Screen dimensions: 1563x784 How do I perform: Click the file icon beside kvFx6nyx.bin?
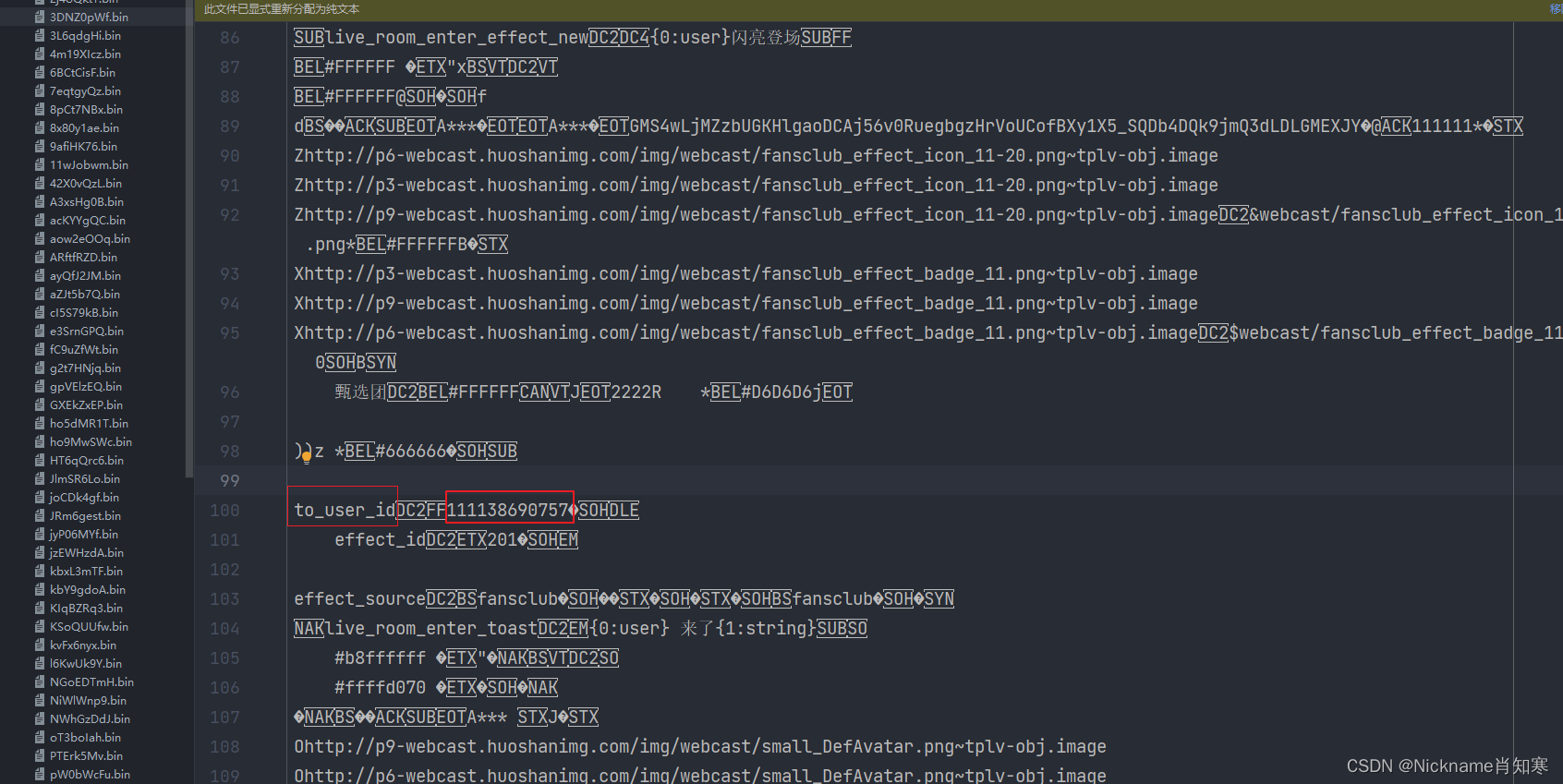point(40,645)
